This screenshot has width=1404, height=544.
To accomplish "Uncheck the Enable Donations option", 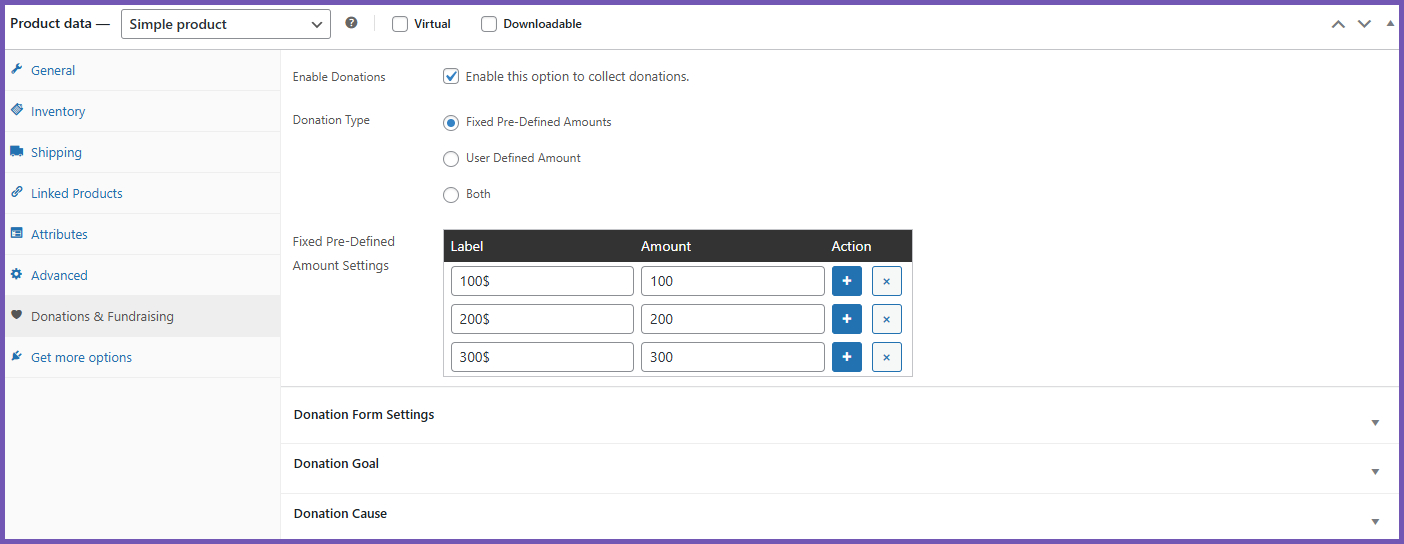I will point(451,76).
